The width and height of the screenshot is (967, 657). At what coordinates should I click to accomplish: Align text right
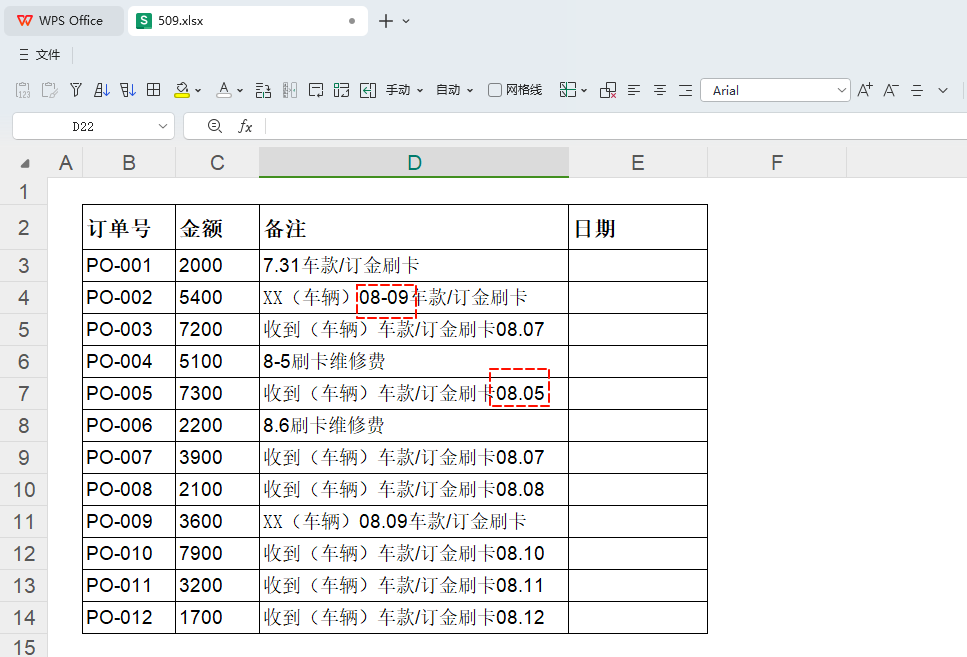(x=686, y=90)
